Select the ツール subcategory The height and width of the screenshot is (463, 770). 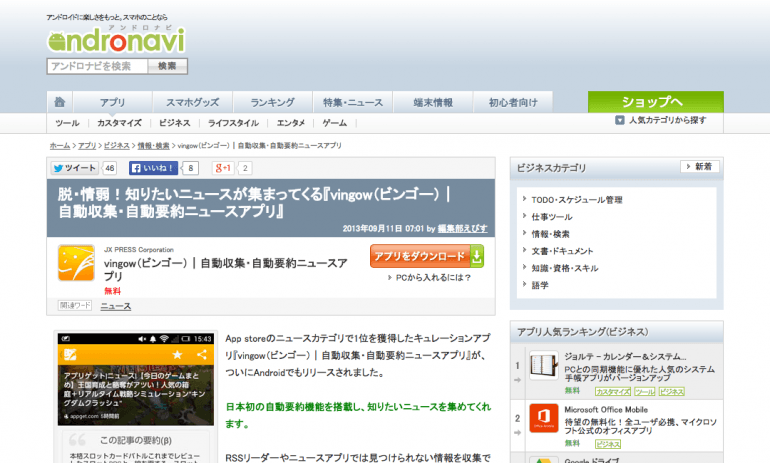point(67,123)
